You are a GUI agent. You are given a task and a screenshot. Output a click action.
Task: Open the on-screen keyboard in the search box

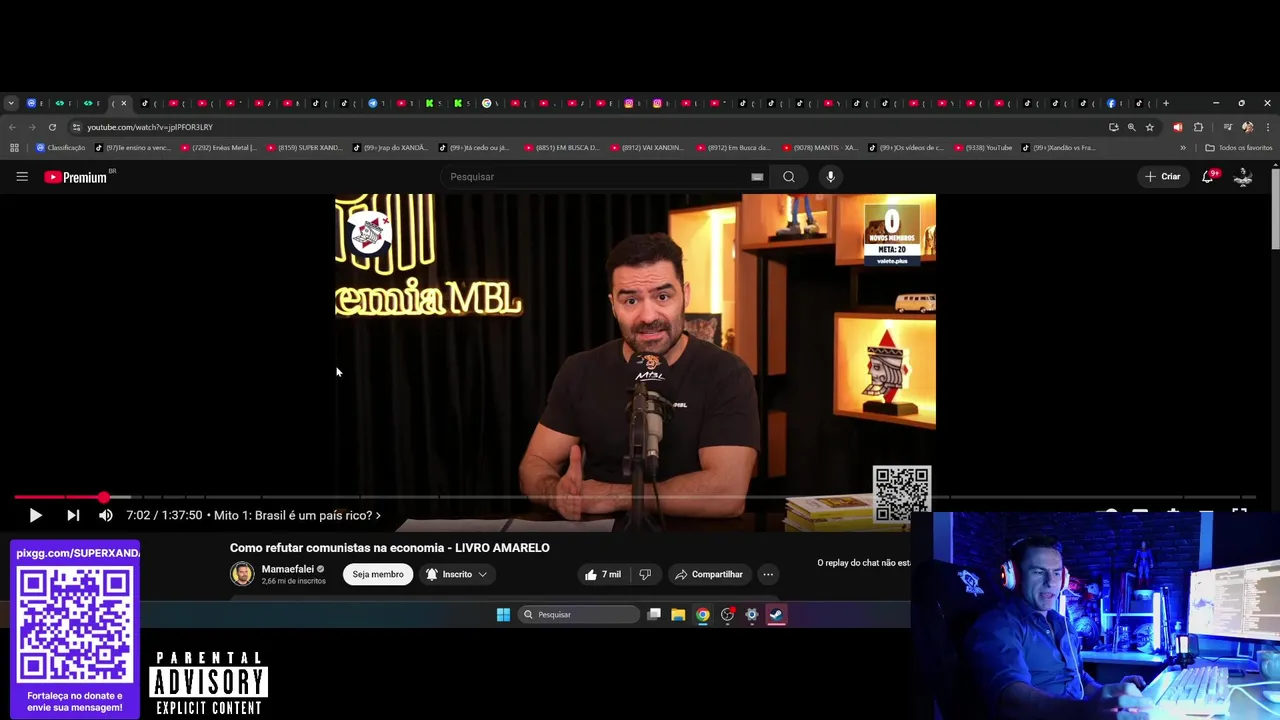point(757,177)
